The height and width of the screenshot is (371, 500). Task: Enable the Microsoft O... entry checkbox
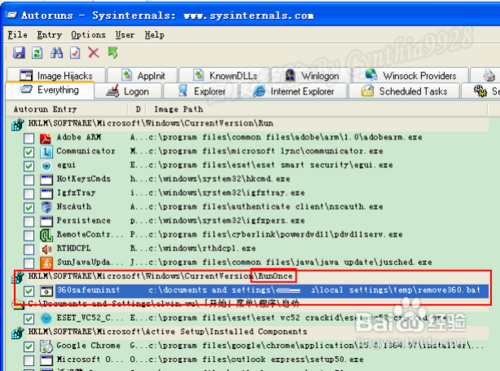[x=29, y=360]
